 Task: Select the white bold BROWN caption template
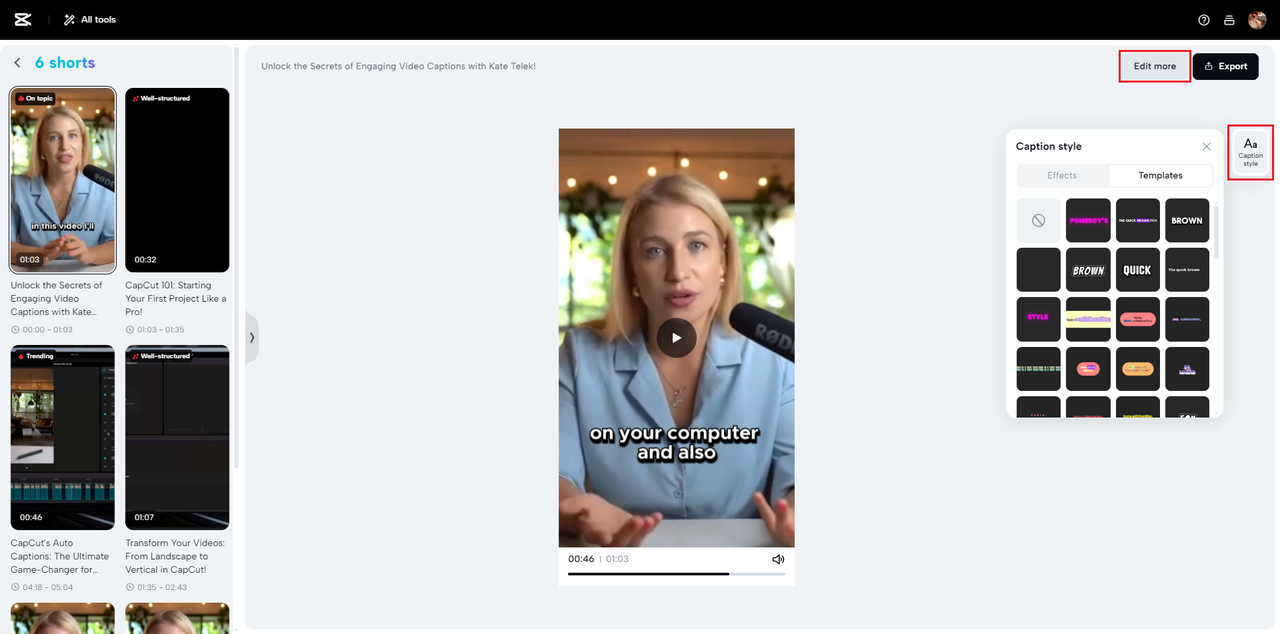coord(1187,220)
